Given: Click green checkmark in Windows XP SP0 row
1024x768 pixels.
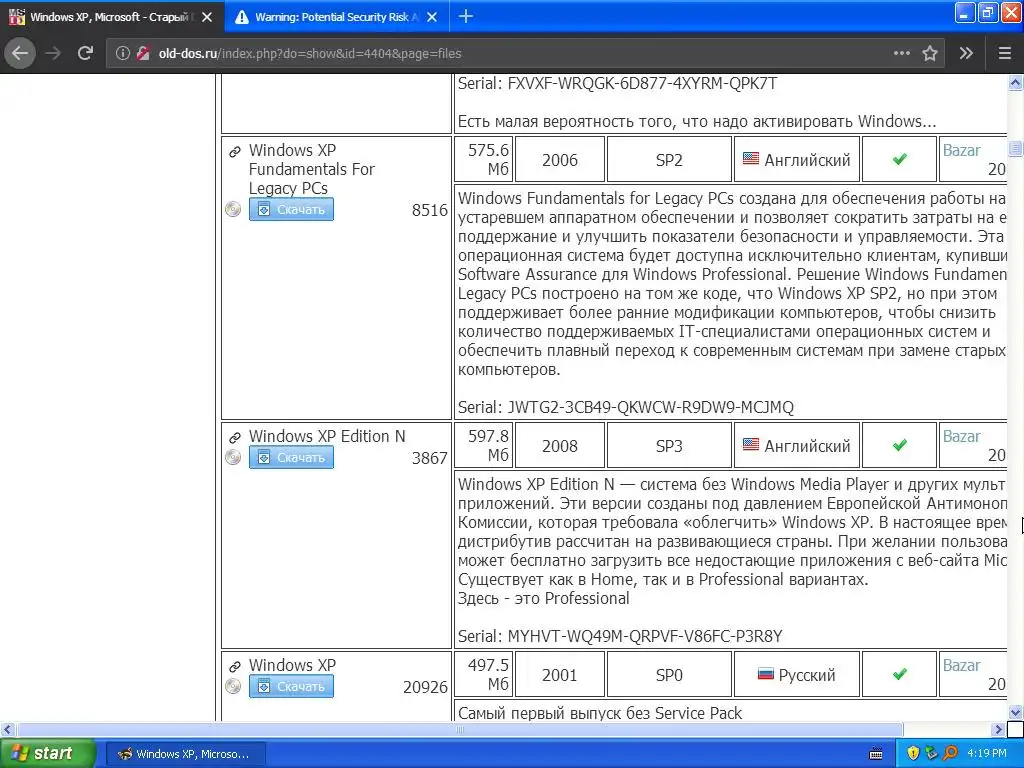Looking at the screenshot, I should click(x=900, y=674).
